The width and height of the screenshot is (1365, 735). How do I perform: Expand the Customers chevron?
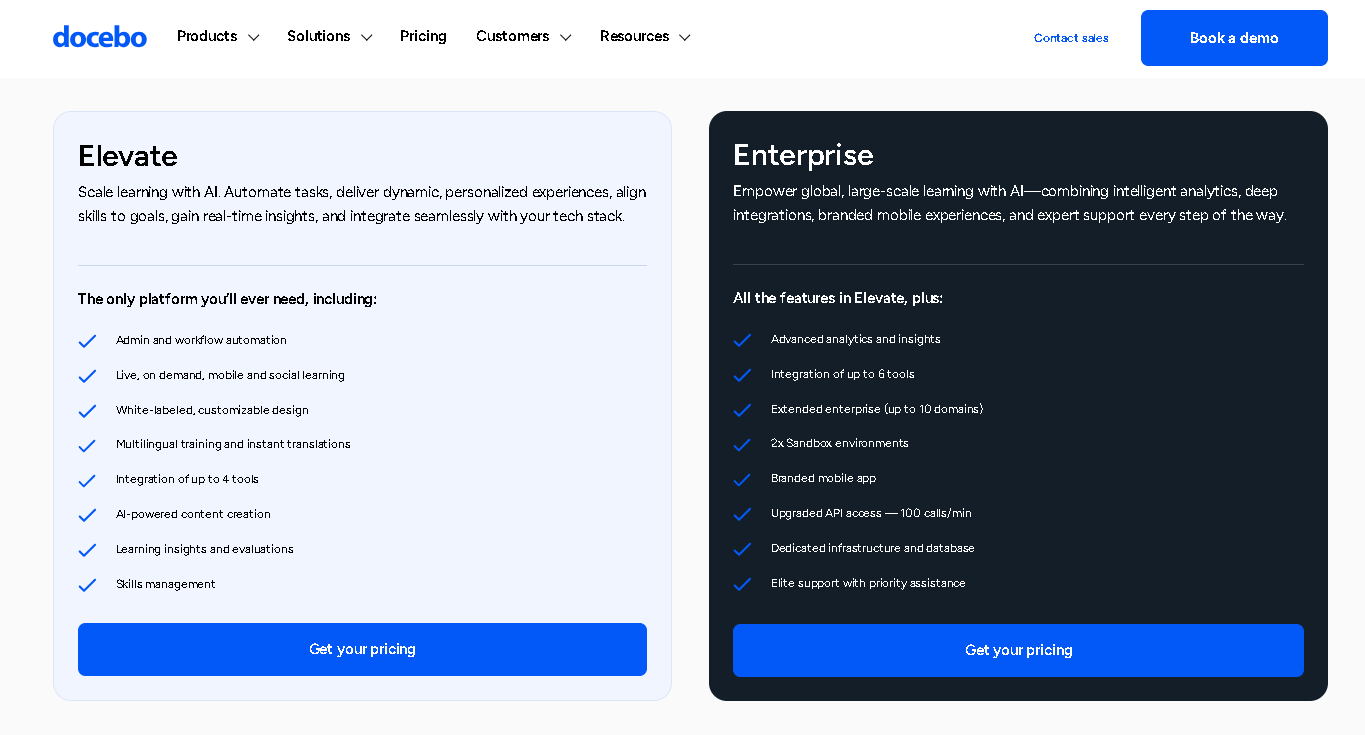(x=565, y=38)
